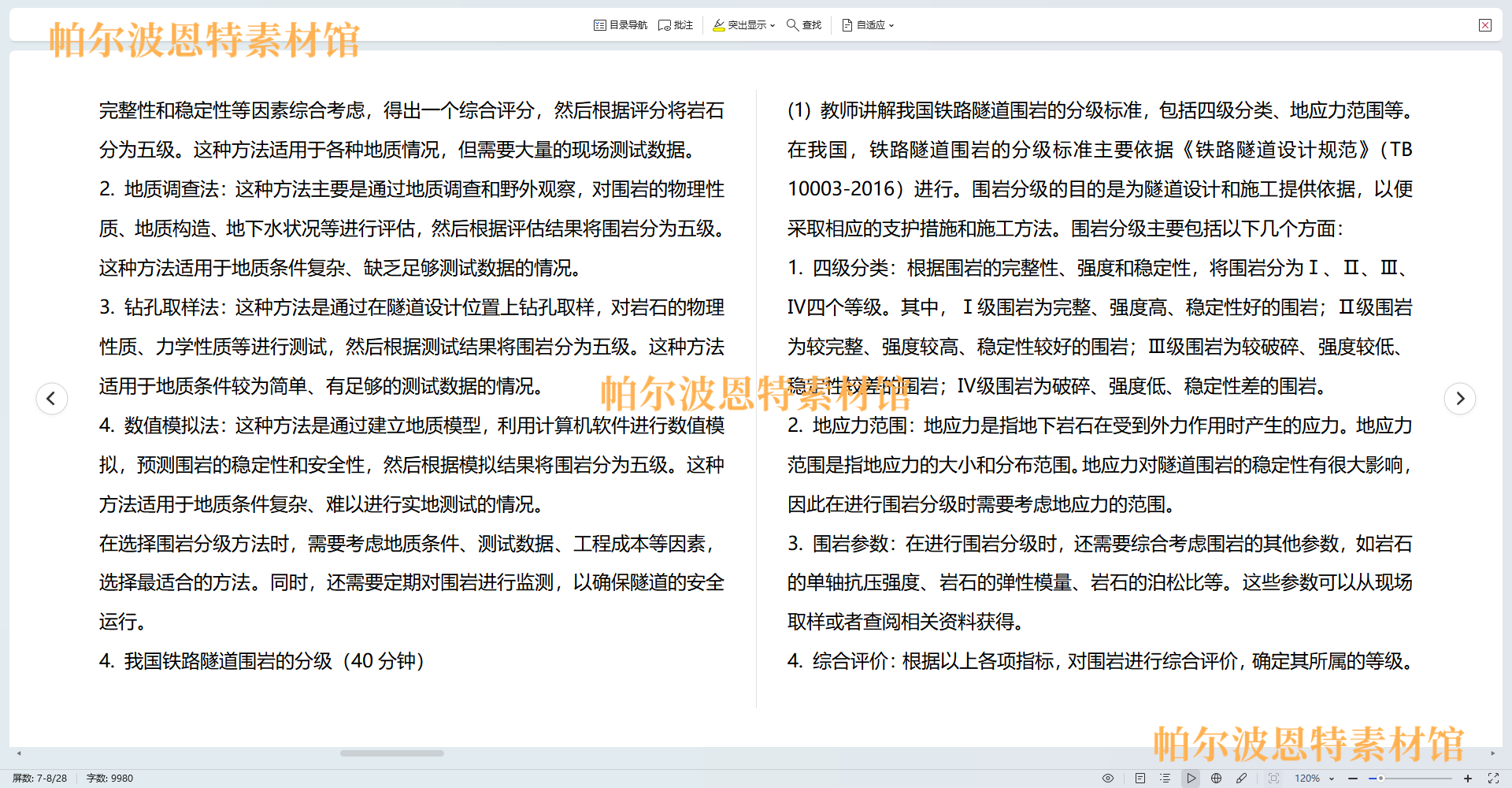The height and width of the screenshot is (788, 1512).
Task: Select the 突出显示 highlighter tool
Action: (x=739, y=25)
